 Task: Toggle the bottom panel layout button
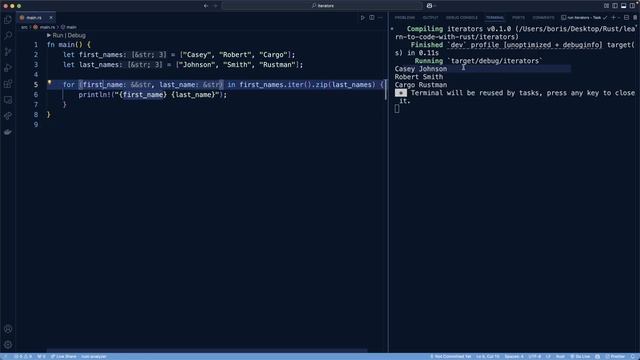pyautogui.click(x=623, y=6)
